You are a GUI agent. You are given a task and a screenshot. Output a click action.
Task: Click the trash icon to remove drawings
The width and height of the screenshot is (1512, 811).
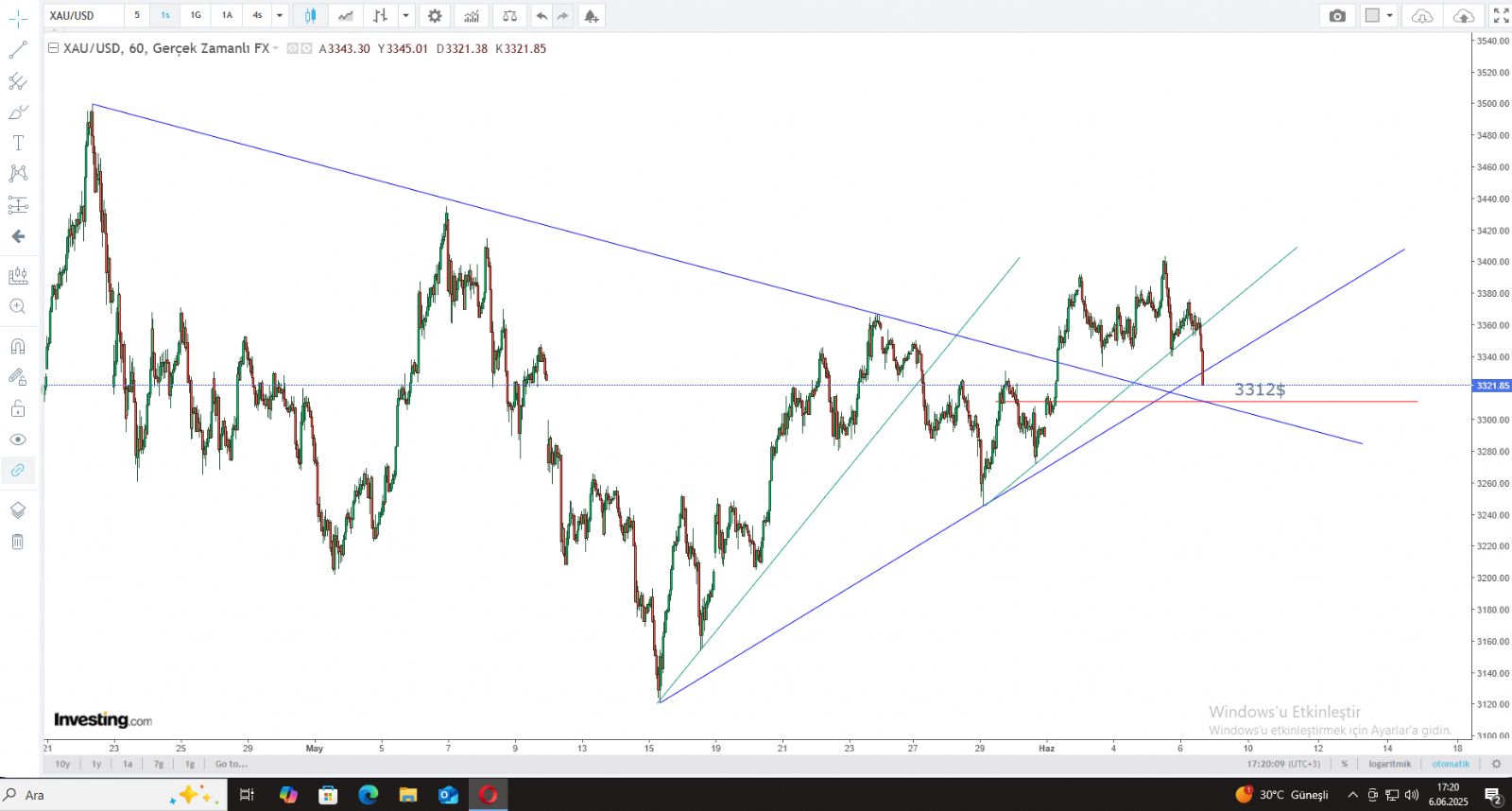point(18,542)
